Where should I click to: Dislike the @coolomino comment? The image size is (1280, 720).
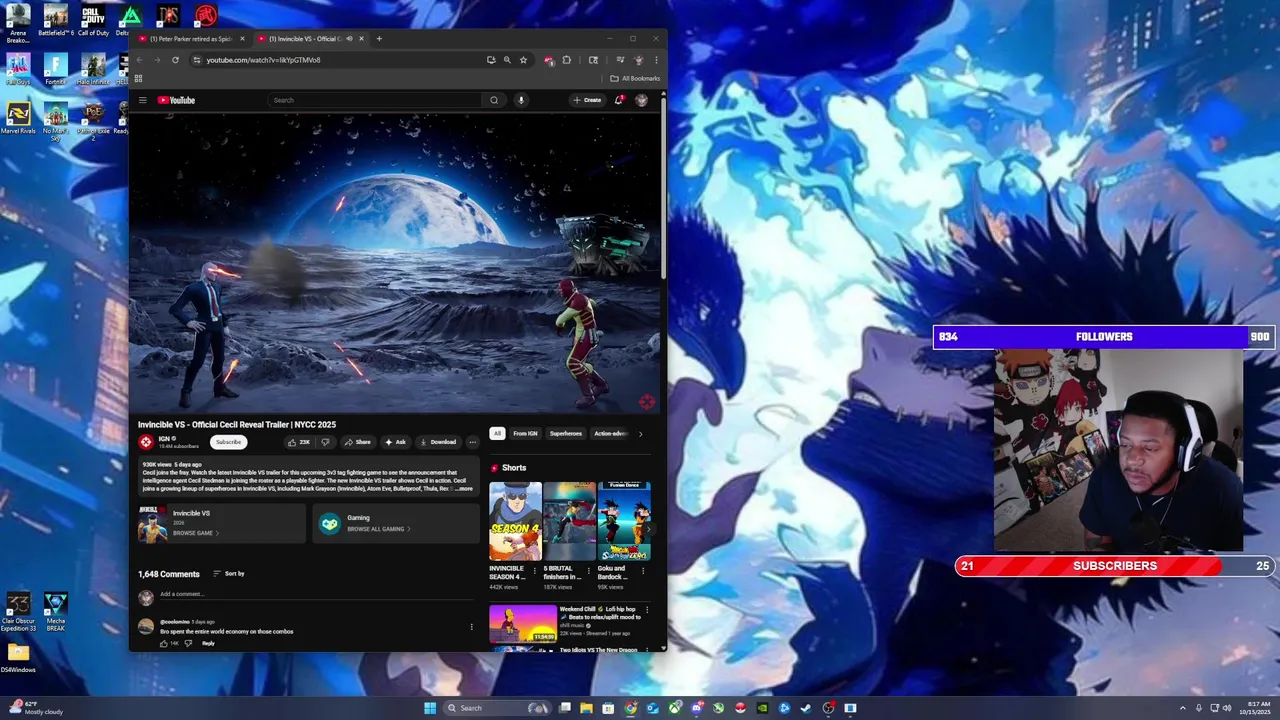(x=188, y=643)
